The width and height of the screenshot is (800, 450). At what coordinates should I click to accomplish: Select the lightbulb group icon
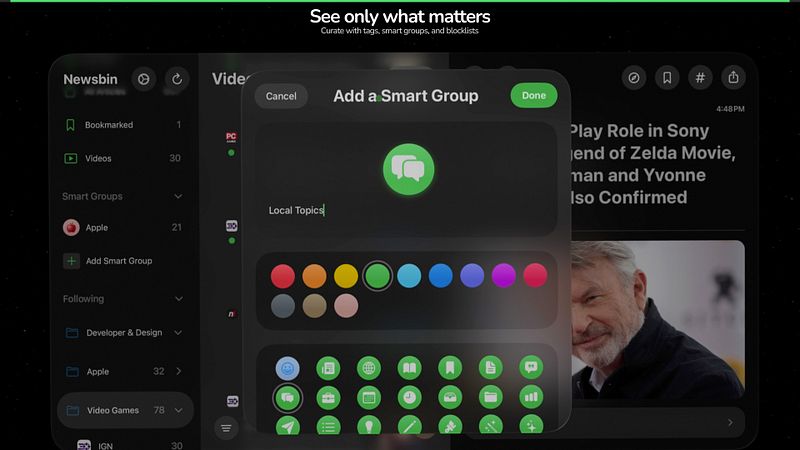pos(369,425)
